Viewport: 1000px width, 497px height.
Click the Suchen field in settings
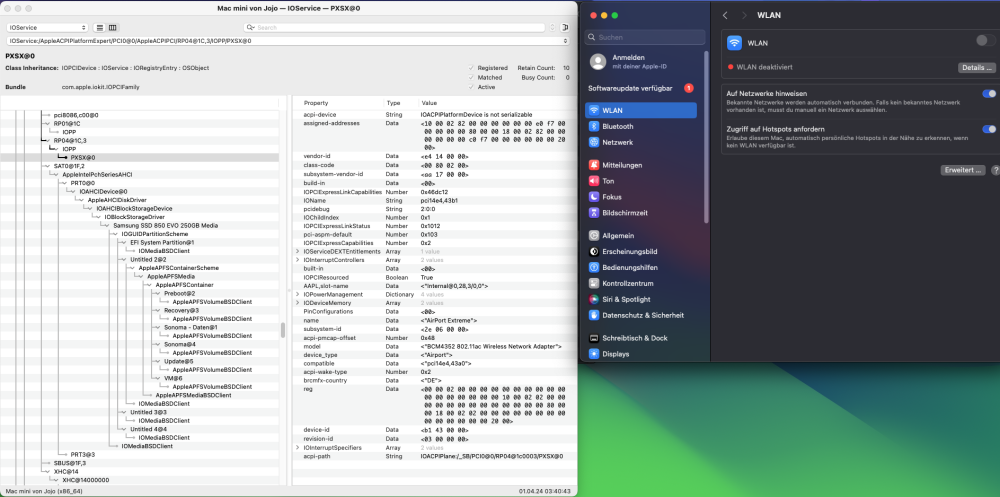[x=645, y=37]
